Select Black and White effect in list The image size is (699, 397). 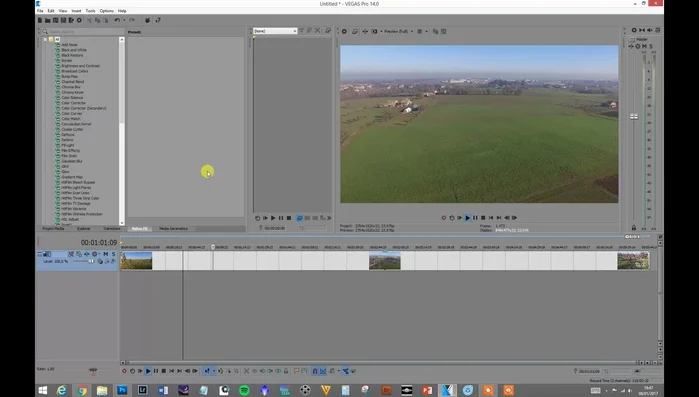[x=74, y=50]
